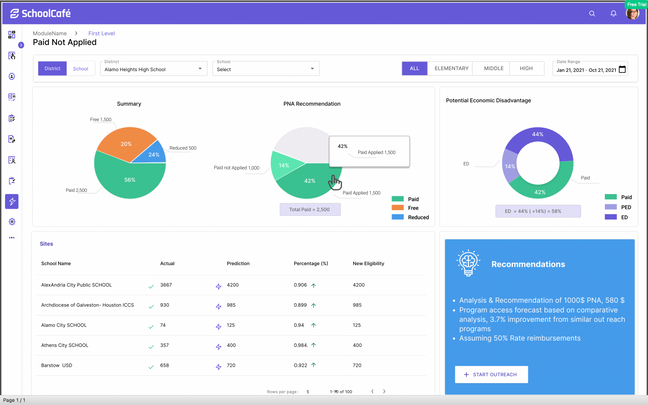Viewport: 648px width, 405px height.
Task: Click prediction bolt icon in Barstow USD row
Action: tap(218, 367)
